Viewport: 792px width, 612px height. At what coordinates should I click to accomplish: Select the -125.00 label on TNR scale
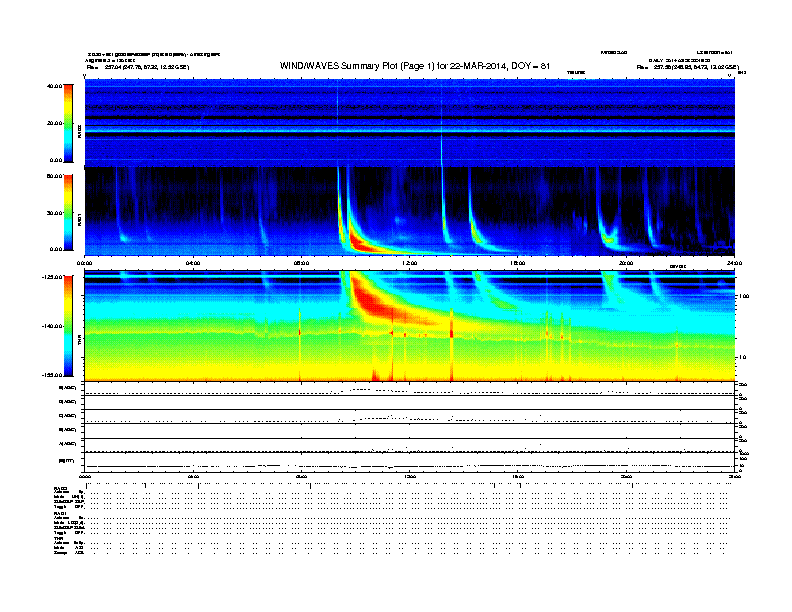(x=52, y=277)
